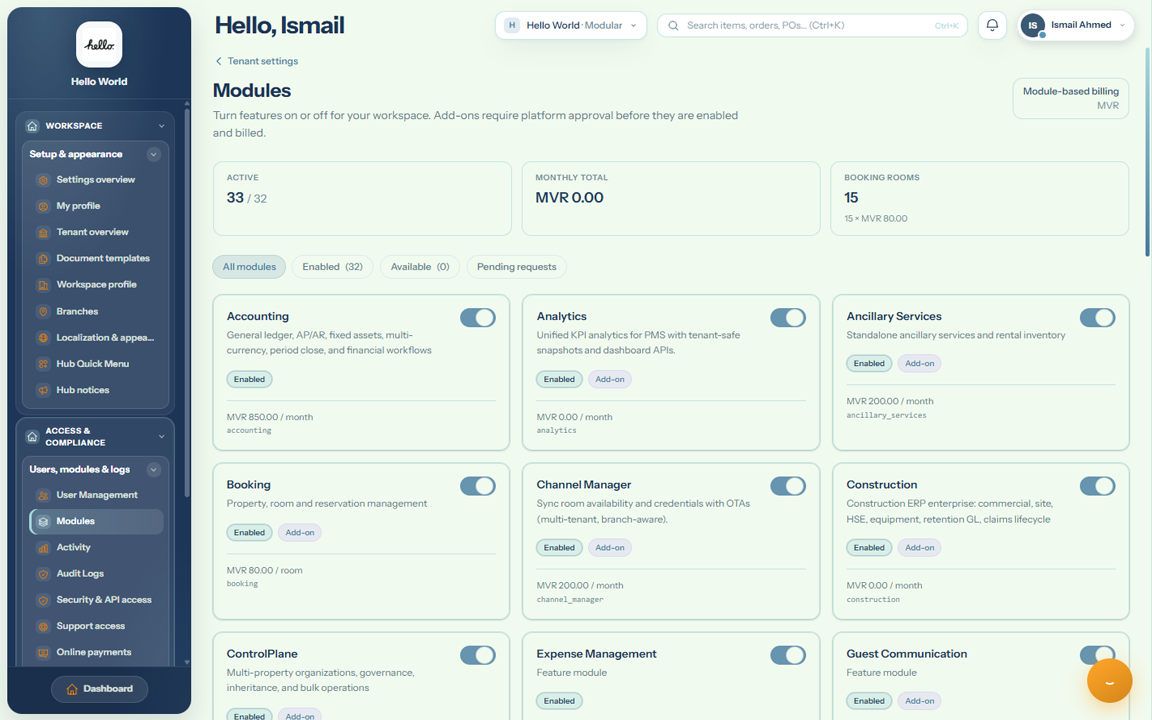Screen dimensions: 1152x720
Task: Click the Settings overview icon
Action: pyautogui.click(x=43, y=180)
